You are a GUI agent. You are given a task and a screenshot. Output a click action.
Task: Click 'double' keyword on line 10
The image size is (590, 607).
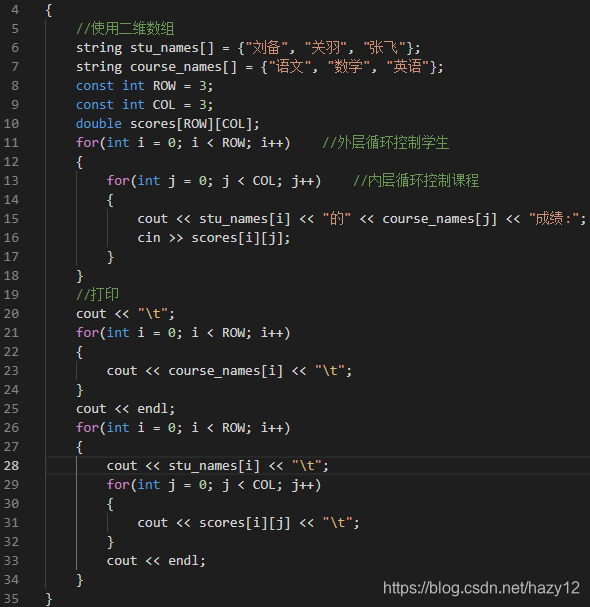click(99, 124)
